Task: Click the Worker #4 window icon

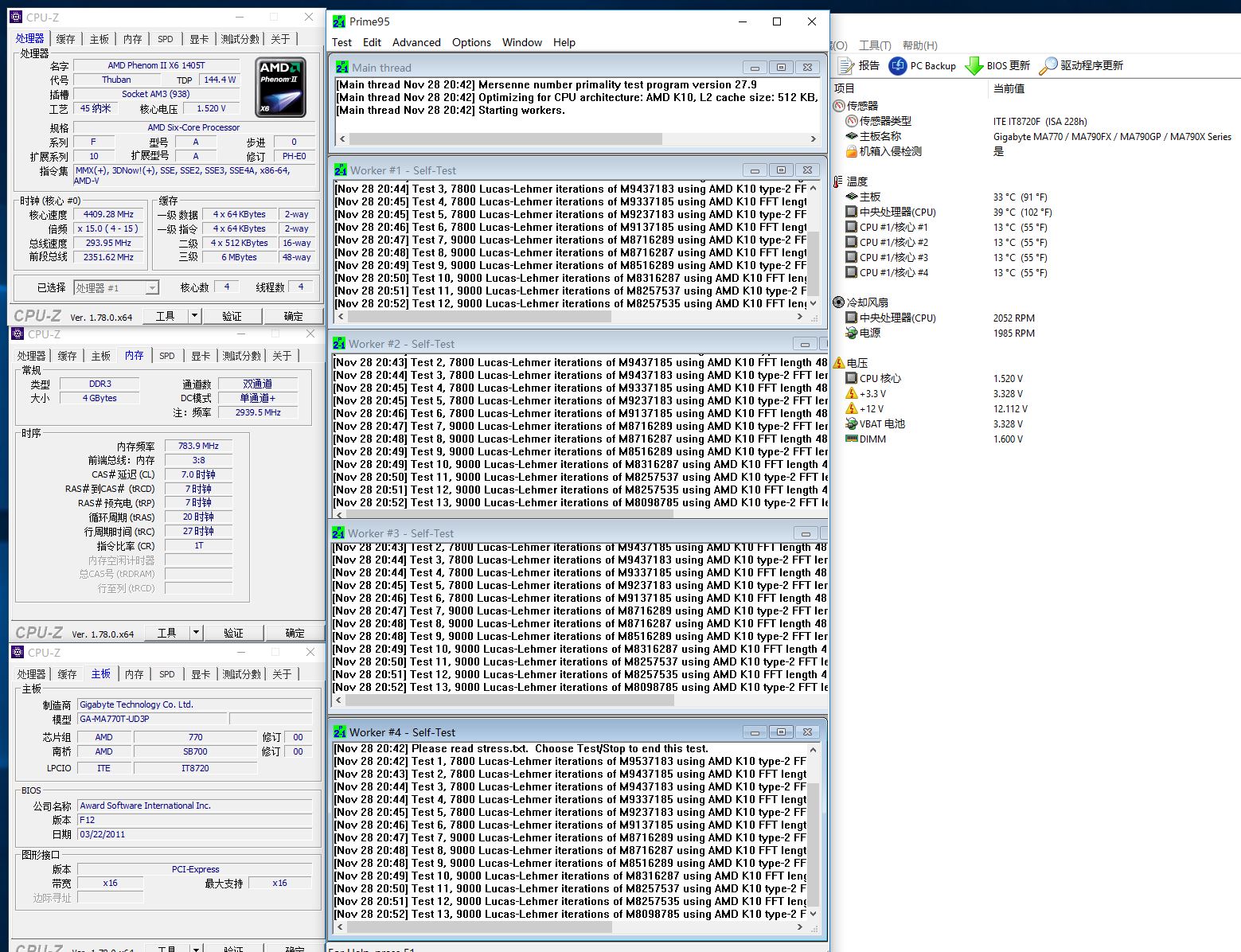Action: 341,732
